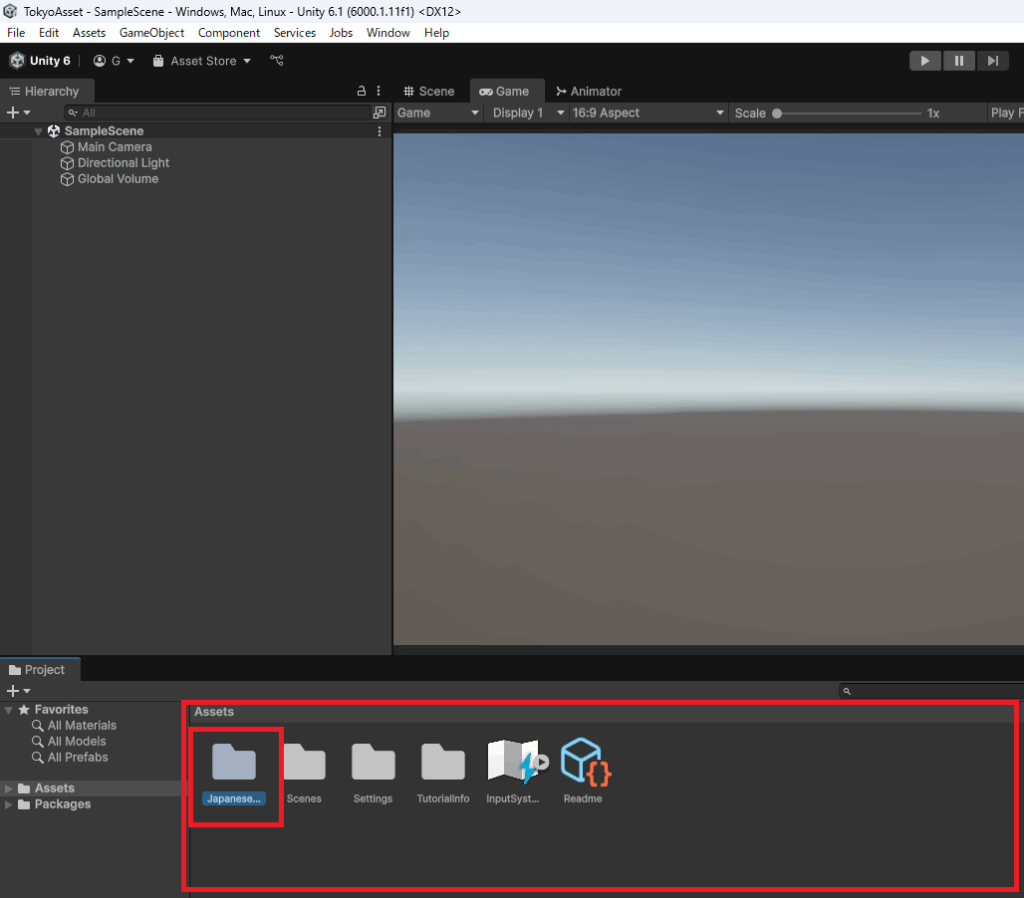Select the All Models saved search
1024x898 pixels.
69,742
